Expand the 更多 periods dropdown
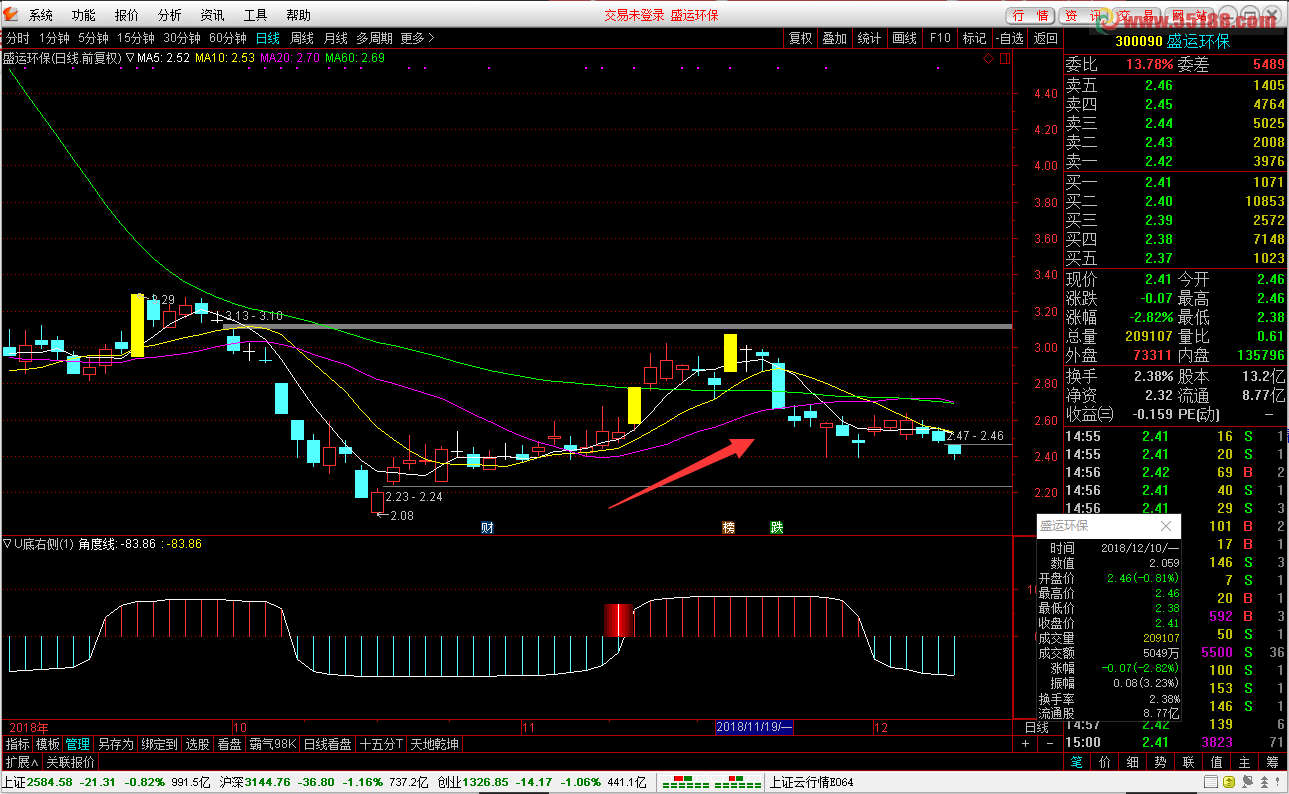The height and width of the screenshot is (794, 1289). click(417, 38)
